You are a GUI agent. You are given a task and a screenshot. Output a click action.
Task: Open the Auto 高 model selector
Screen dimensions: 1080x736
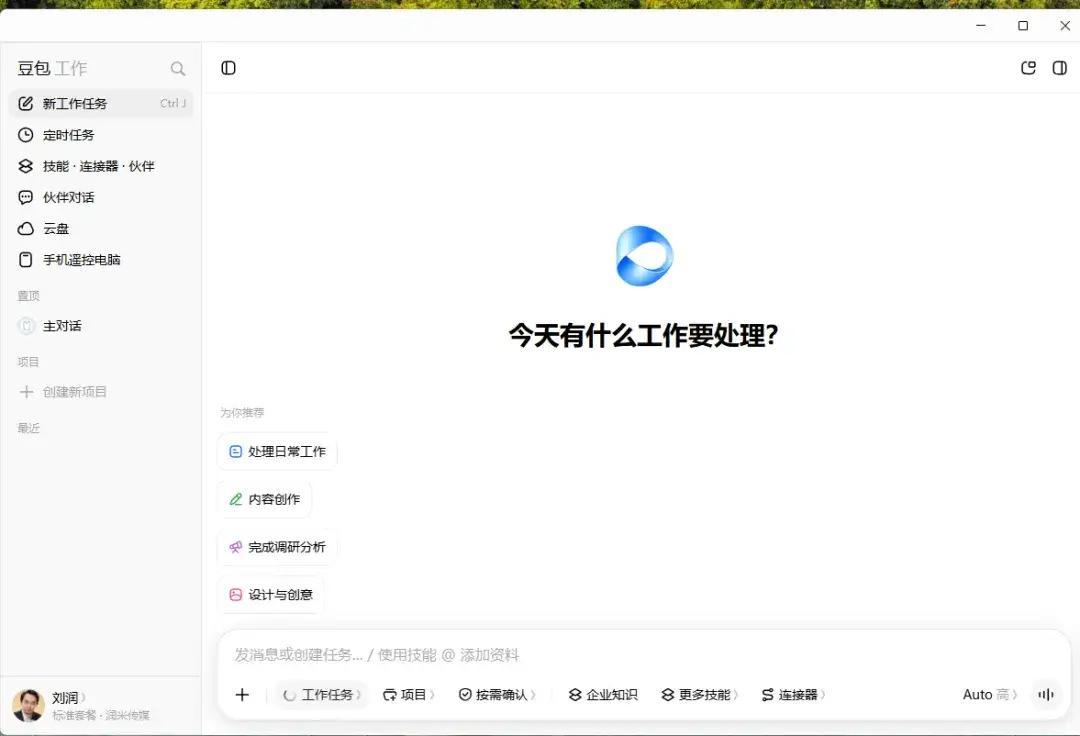[x=989, y=695]
